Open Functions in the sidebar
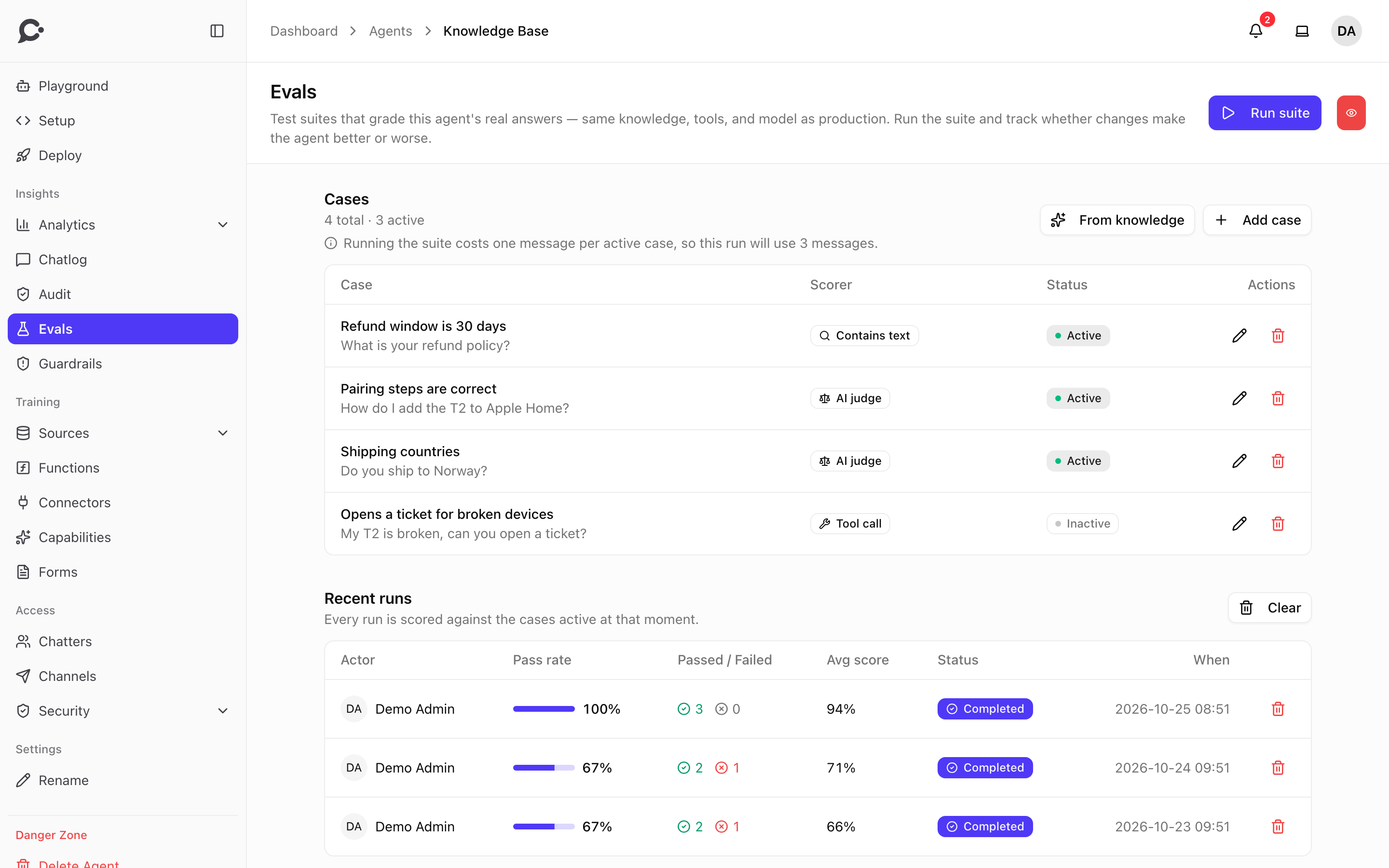Viewport: 1389px width, 868px height. pyautogui.click(x=123, y=468)
